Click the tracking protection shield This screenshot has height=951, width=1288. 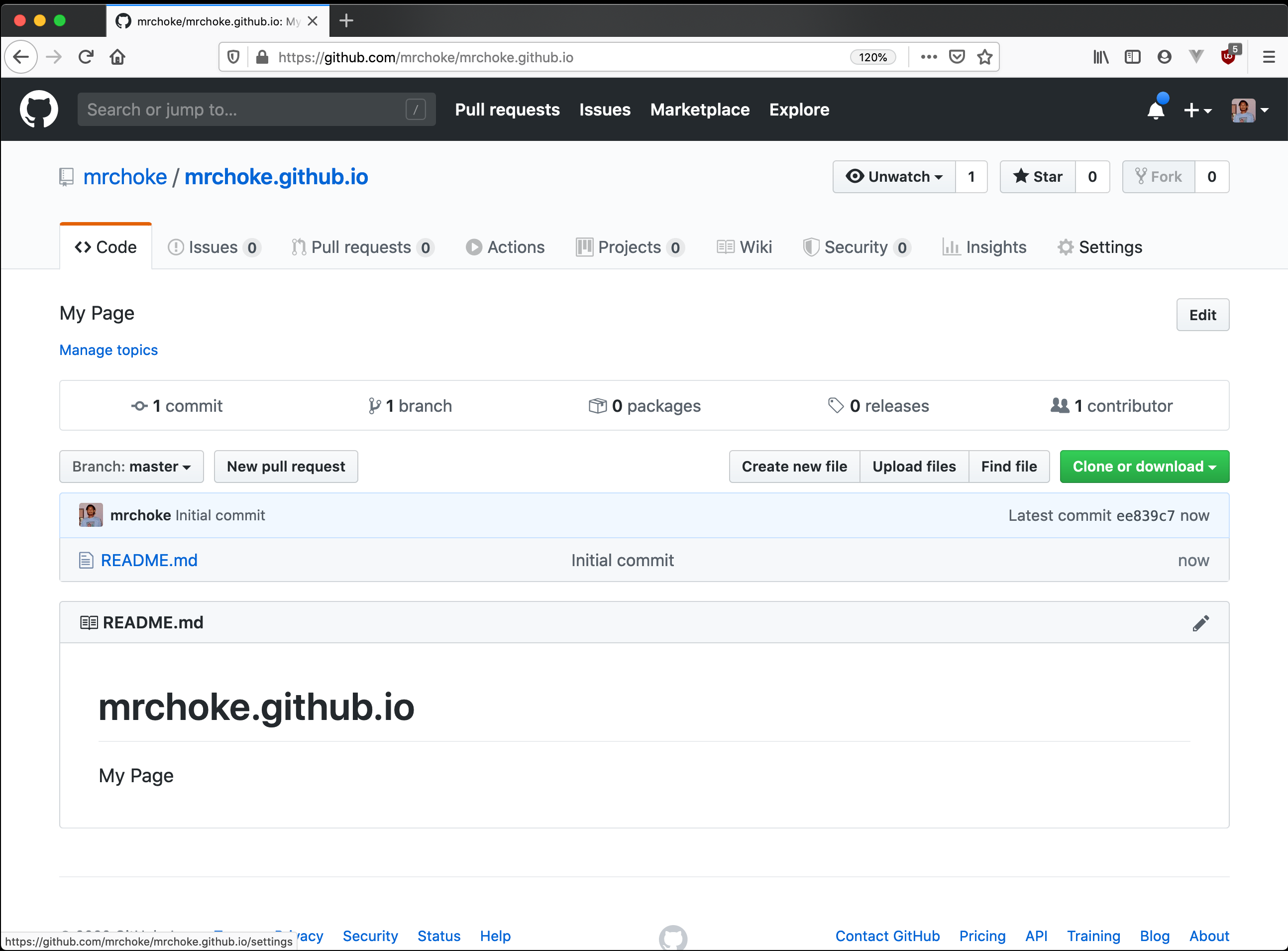(x=233, y=56)
